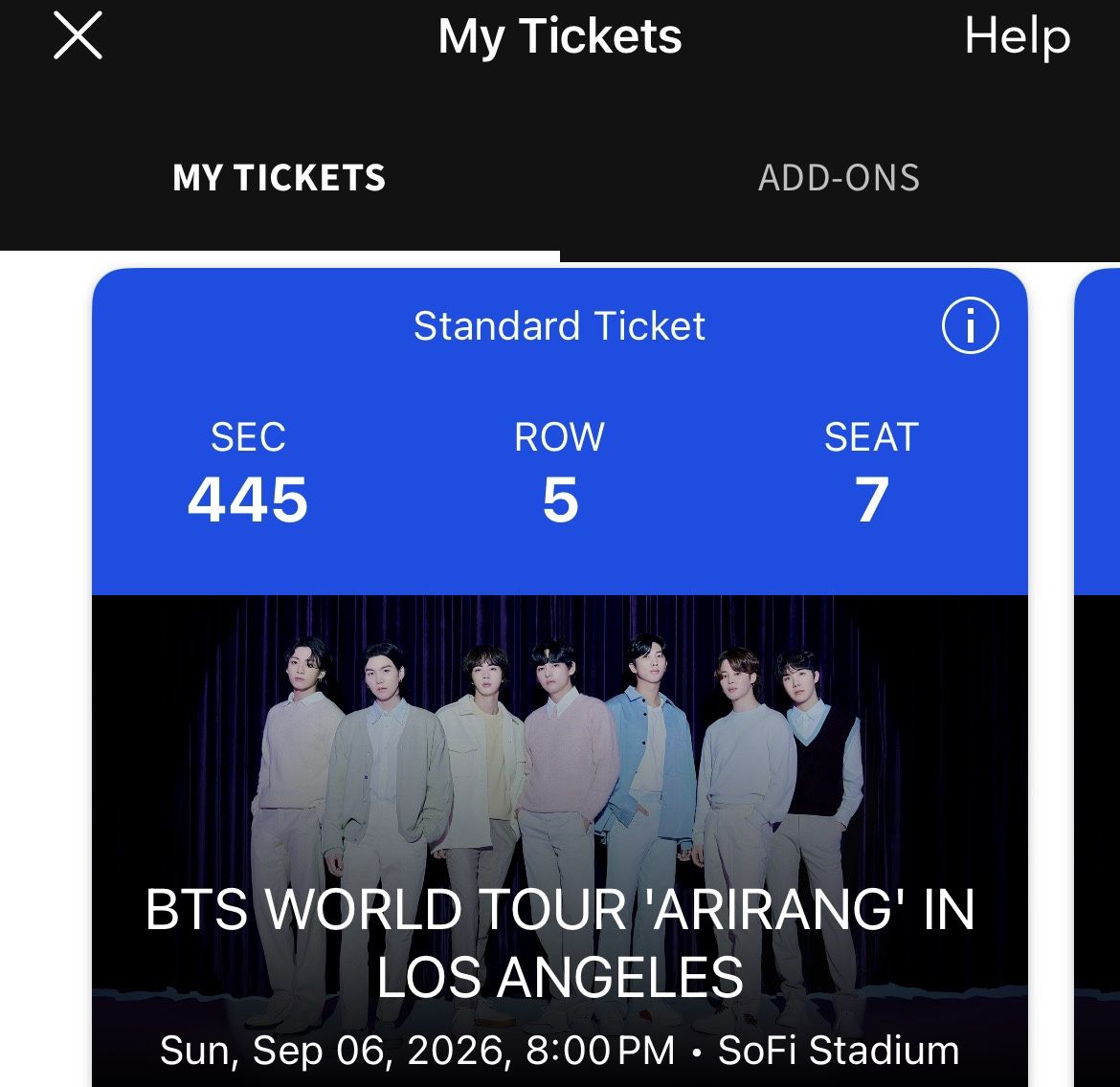The height and width of the screenshot is (1087, 1120).
Task: Click the seat number 7
Action: click(871, 500)
